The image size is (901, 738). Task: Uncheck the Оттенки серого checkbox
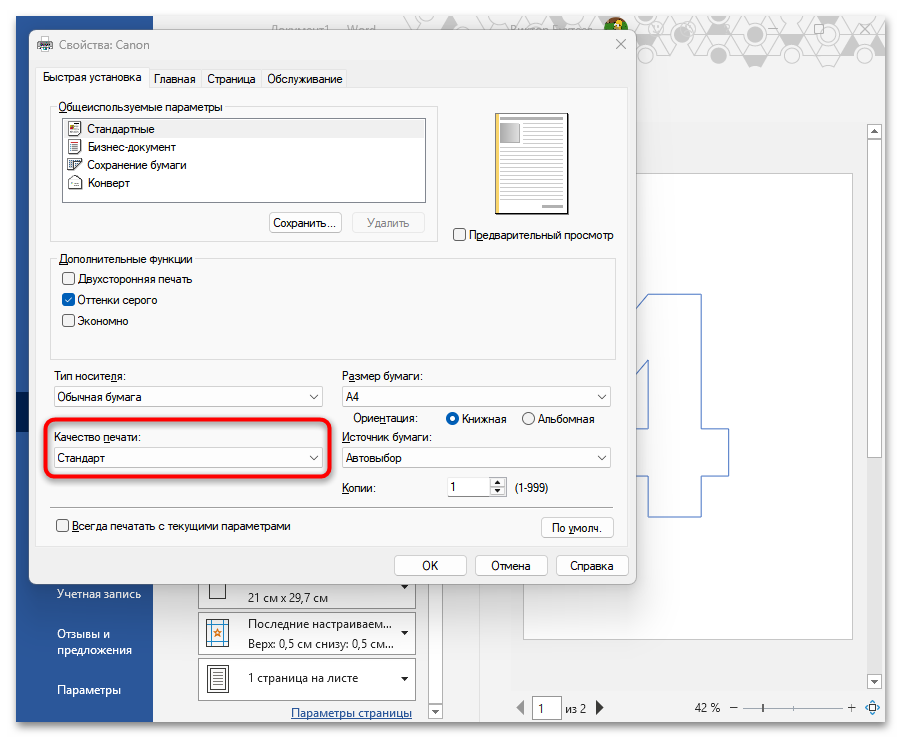(69, 300)
